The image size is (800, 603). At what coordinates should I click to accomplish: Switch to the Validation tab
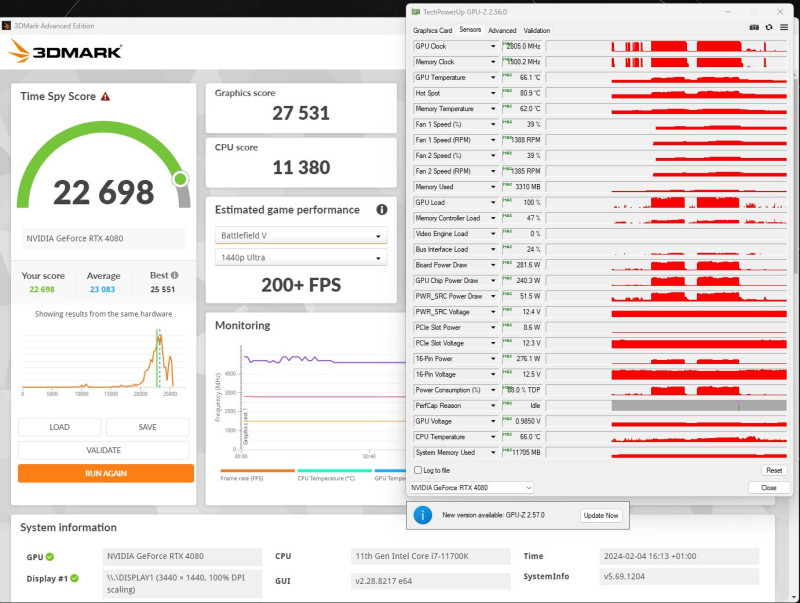click(x=537, y=31)
